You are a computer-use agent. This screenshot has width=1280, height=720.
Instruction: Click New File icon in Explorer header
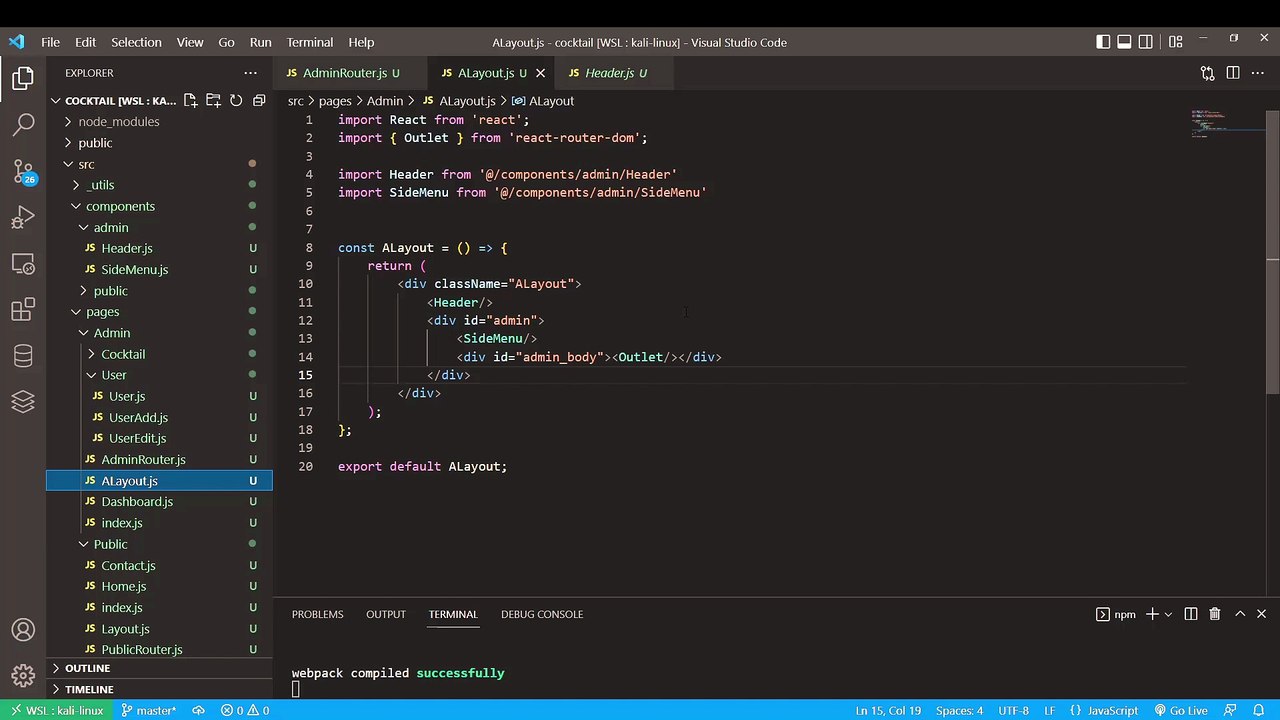click(x=190, y=100)
